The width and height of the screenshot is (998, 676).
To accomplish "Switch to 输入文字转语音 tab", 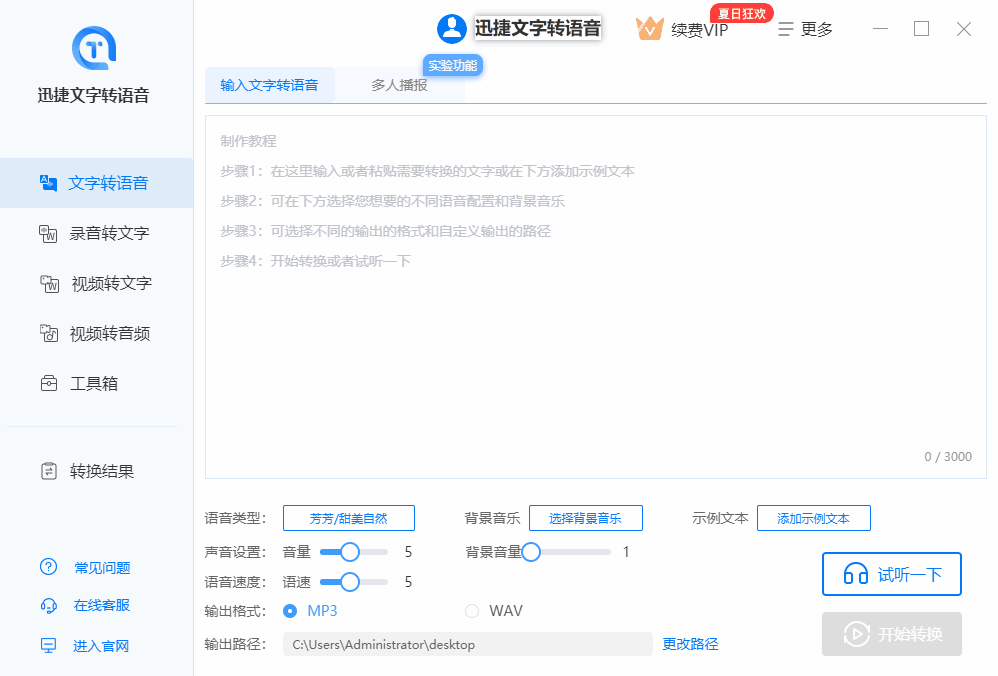I will (270, 85).
